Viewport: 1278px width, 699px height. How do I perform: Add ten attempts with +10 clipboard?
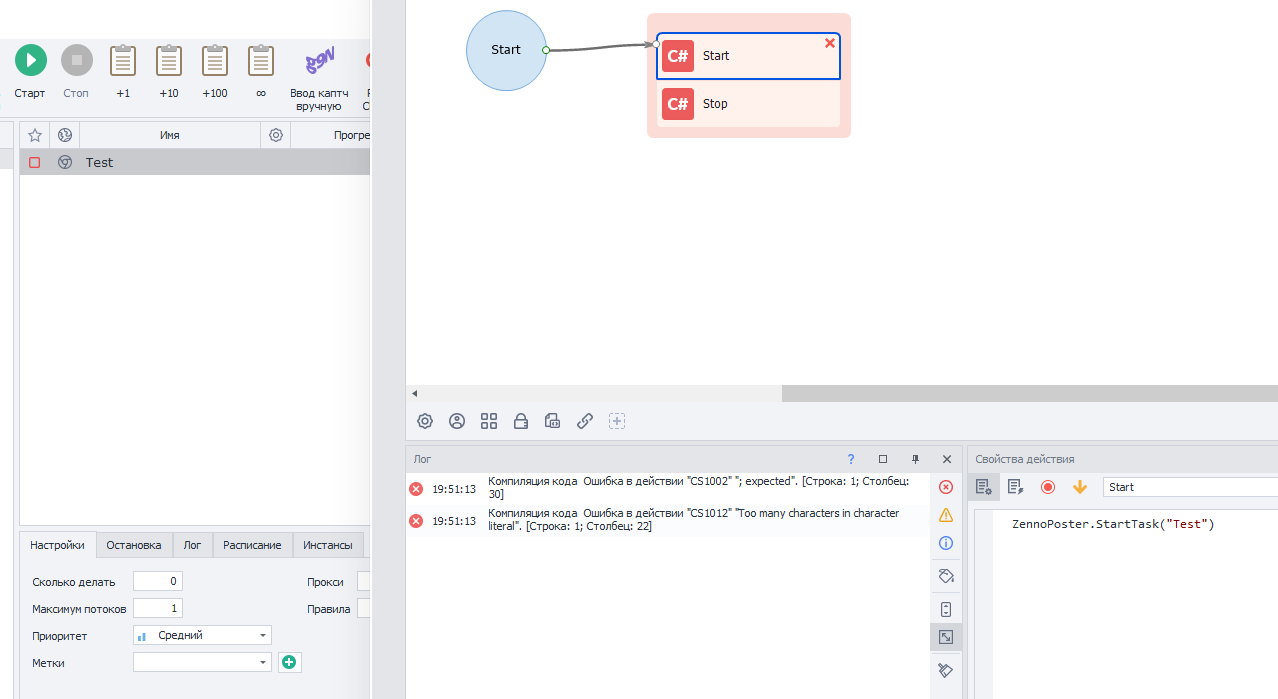click(169, 61)
